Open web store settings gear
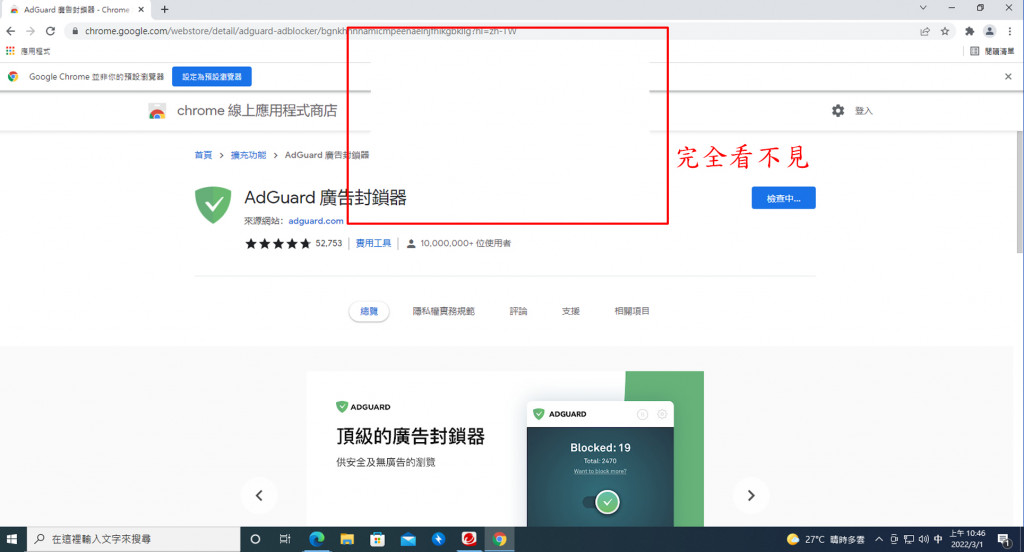Image resolution: width=1024 pixels, height=552 pixels. (x=838, y=110)
